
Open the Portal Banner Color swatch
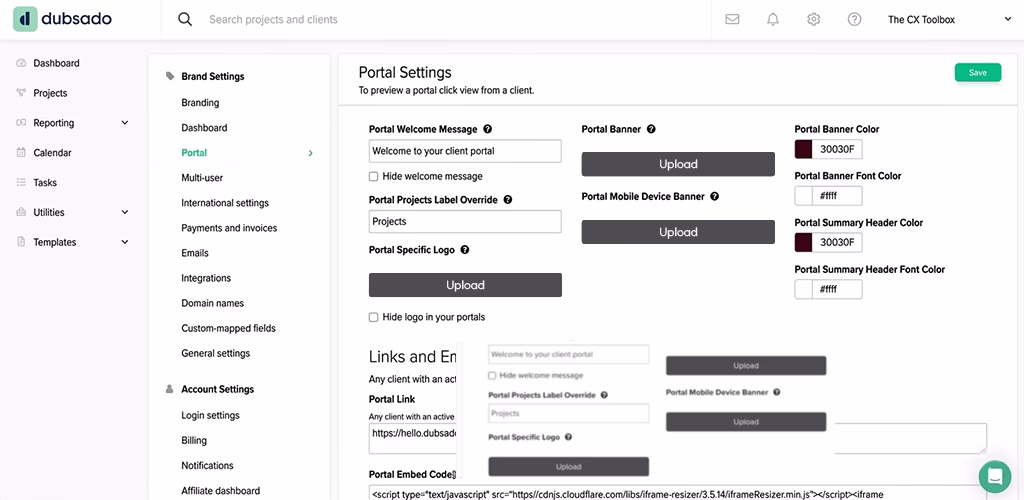click(803, 149)
